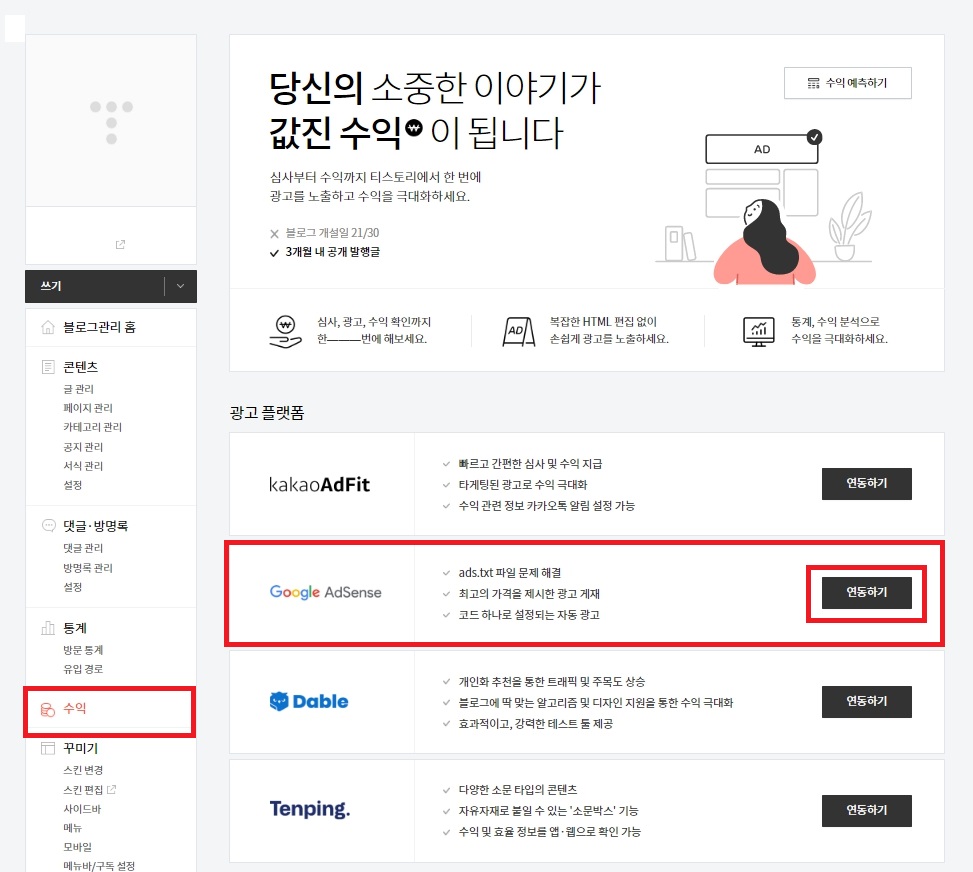Click 연동하기 for Dable

click(867, 701)
